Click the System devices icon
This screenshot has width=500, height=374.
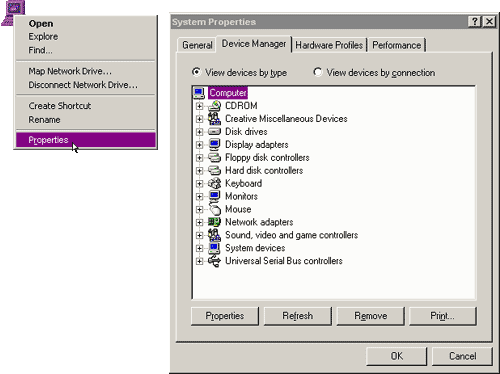[214, 248]
